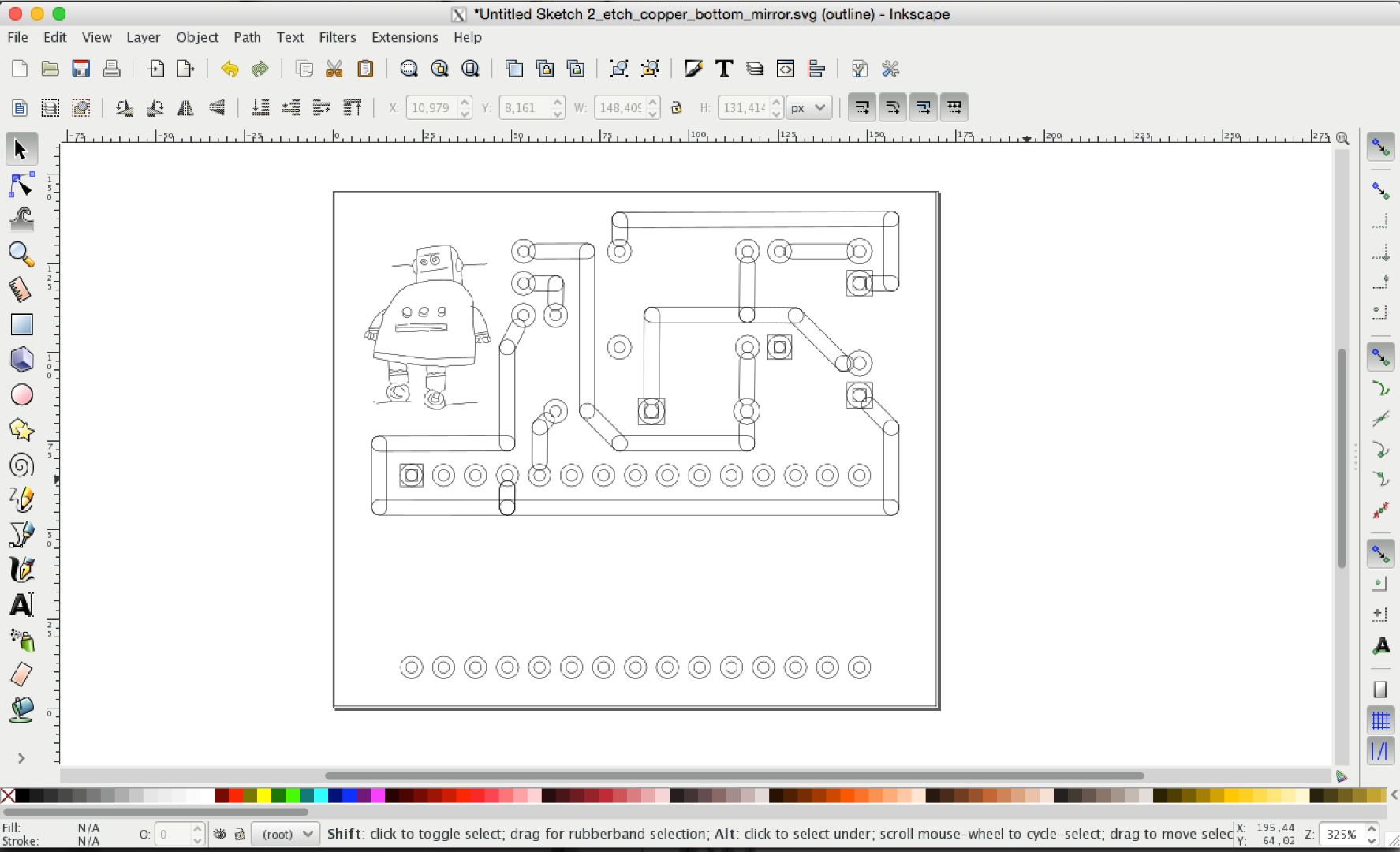
Task: Toggle snap to guides
Action: tap(1380, 751)
